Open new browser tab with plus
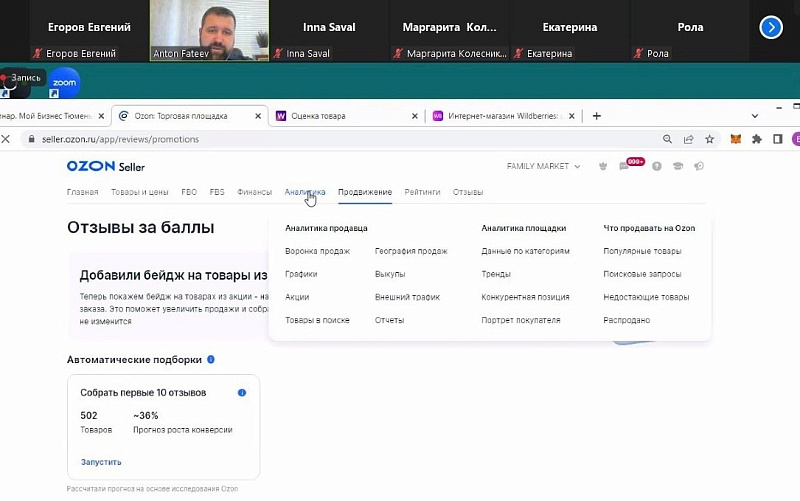Viewport: 800px width, 501px height. (596, 116)
